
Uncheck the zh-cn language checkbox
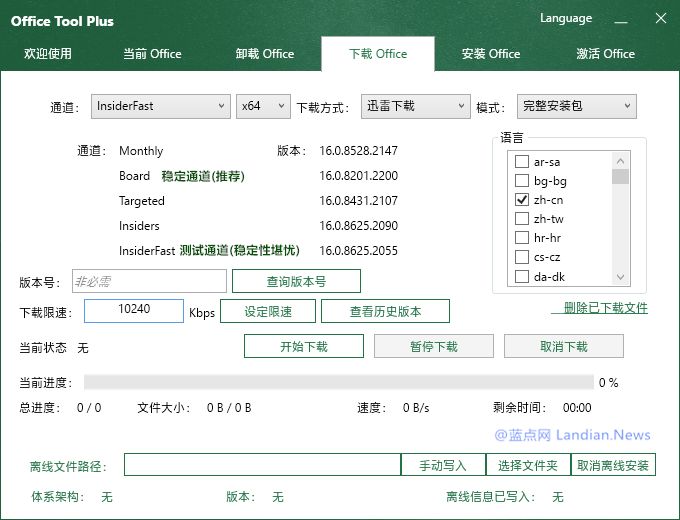522,199
